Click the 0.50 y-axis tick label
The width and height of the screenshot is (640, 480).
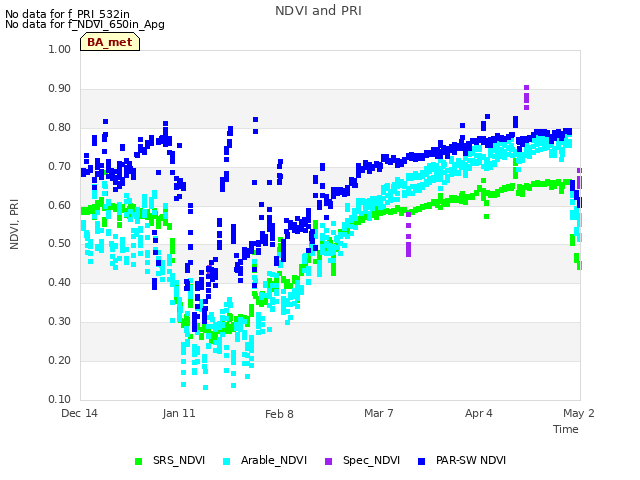(x=60, y=243)
